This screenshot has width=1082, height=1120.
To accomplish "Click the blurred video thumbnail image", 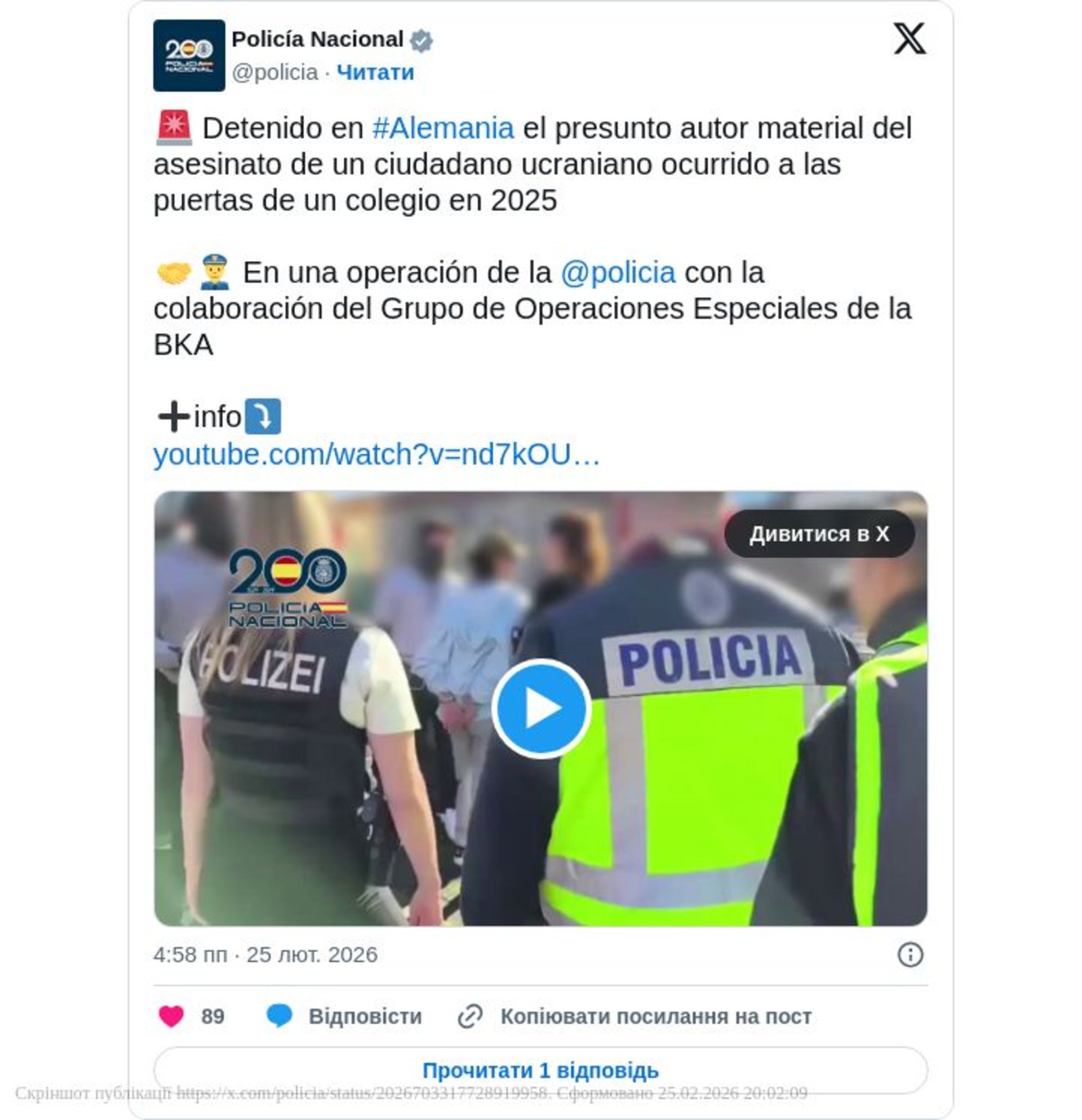I will click(x=540, y=709).
